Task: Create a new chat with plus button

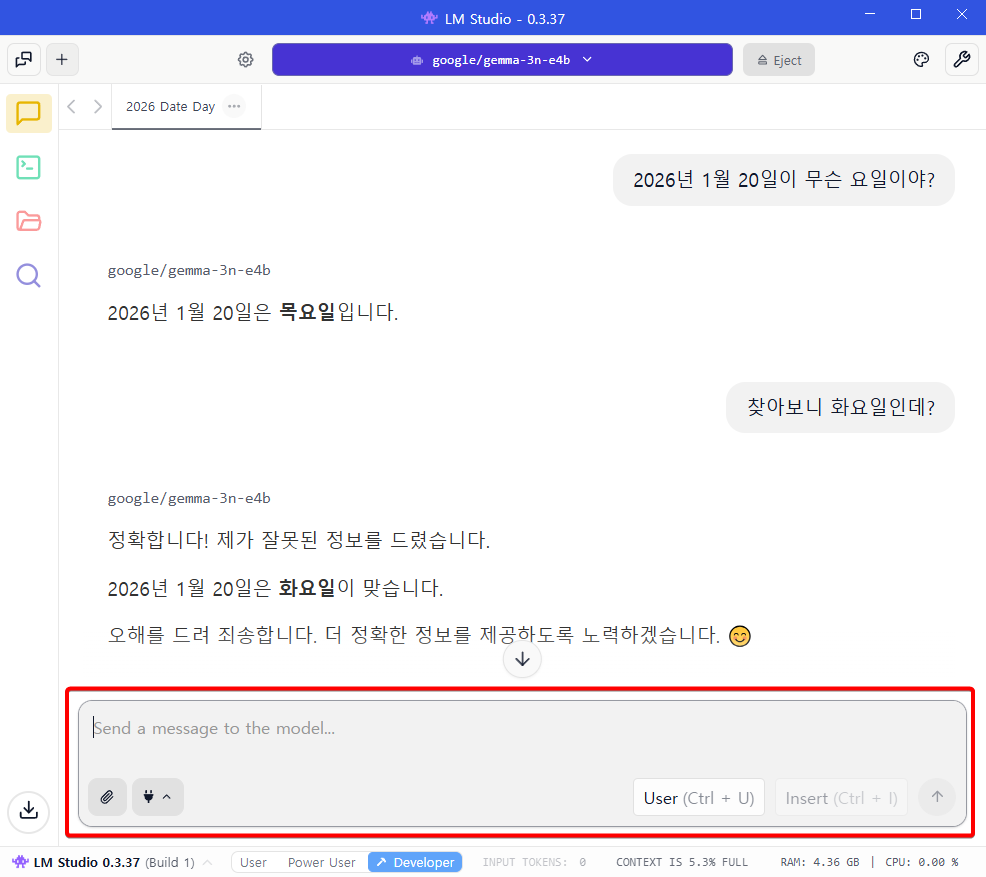Action: (62, 60)
